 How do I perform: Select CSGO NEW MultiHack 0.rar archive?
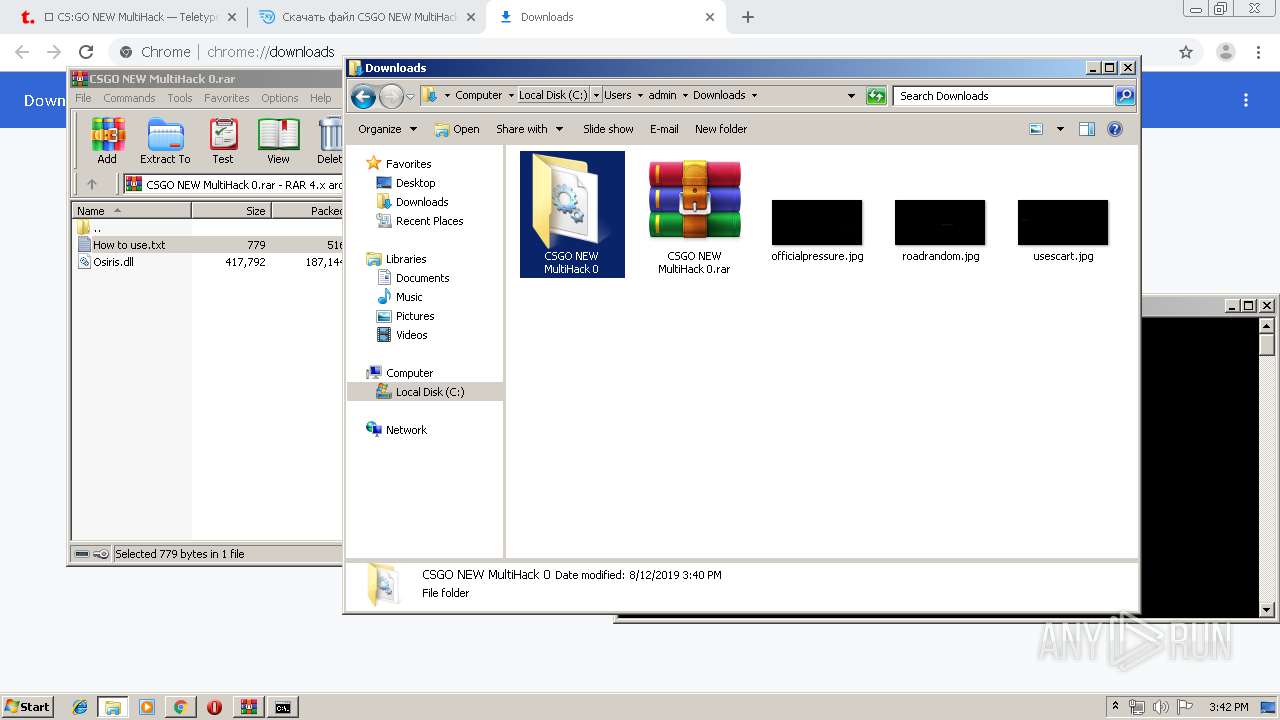(x=694, y=214)
